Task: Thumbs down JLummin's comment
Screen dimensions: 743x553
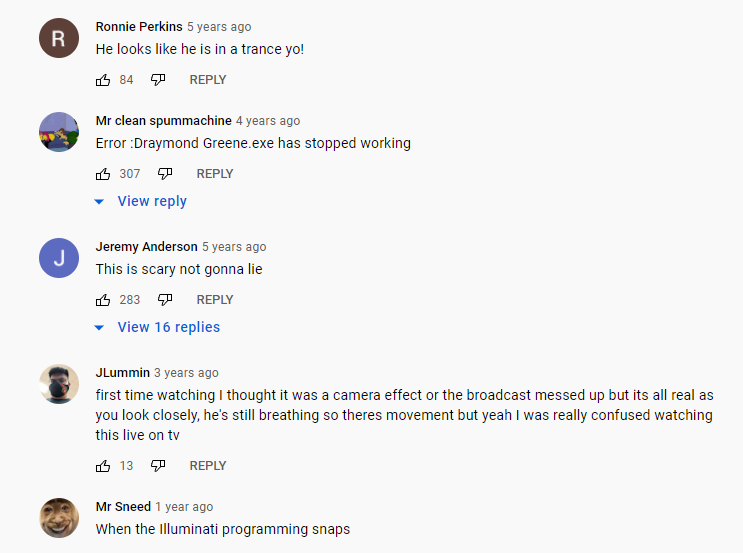Action: click(158, 466)
